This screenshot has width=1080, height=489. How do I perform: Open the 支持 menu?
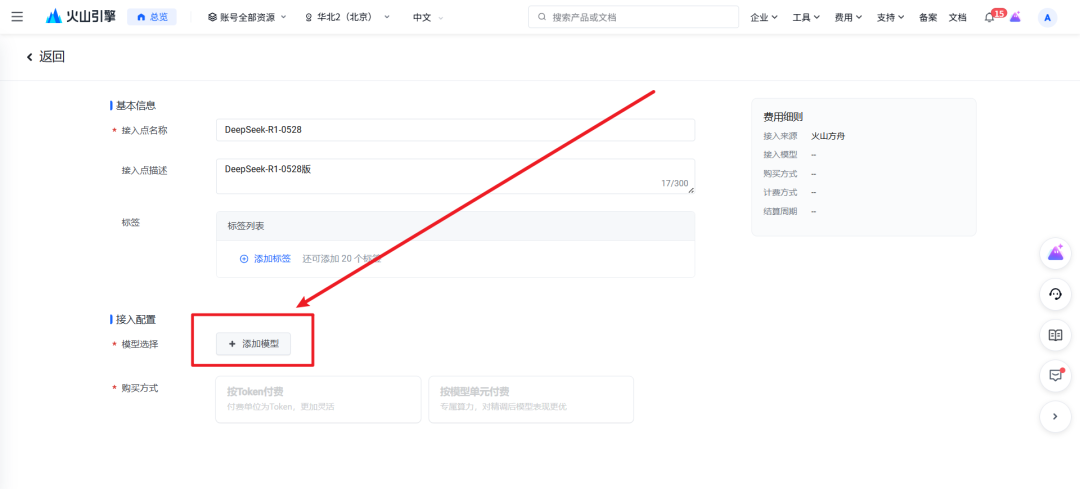890,17
